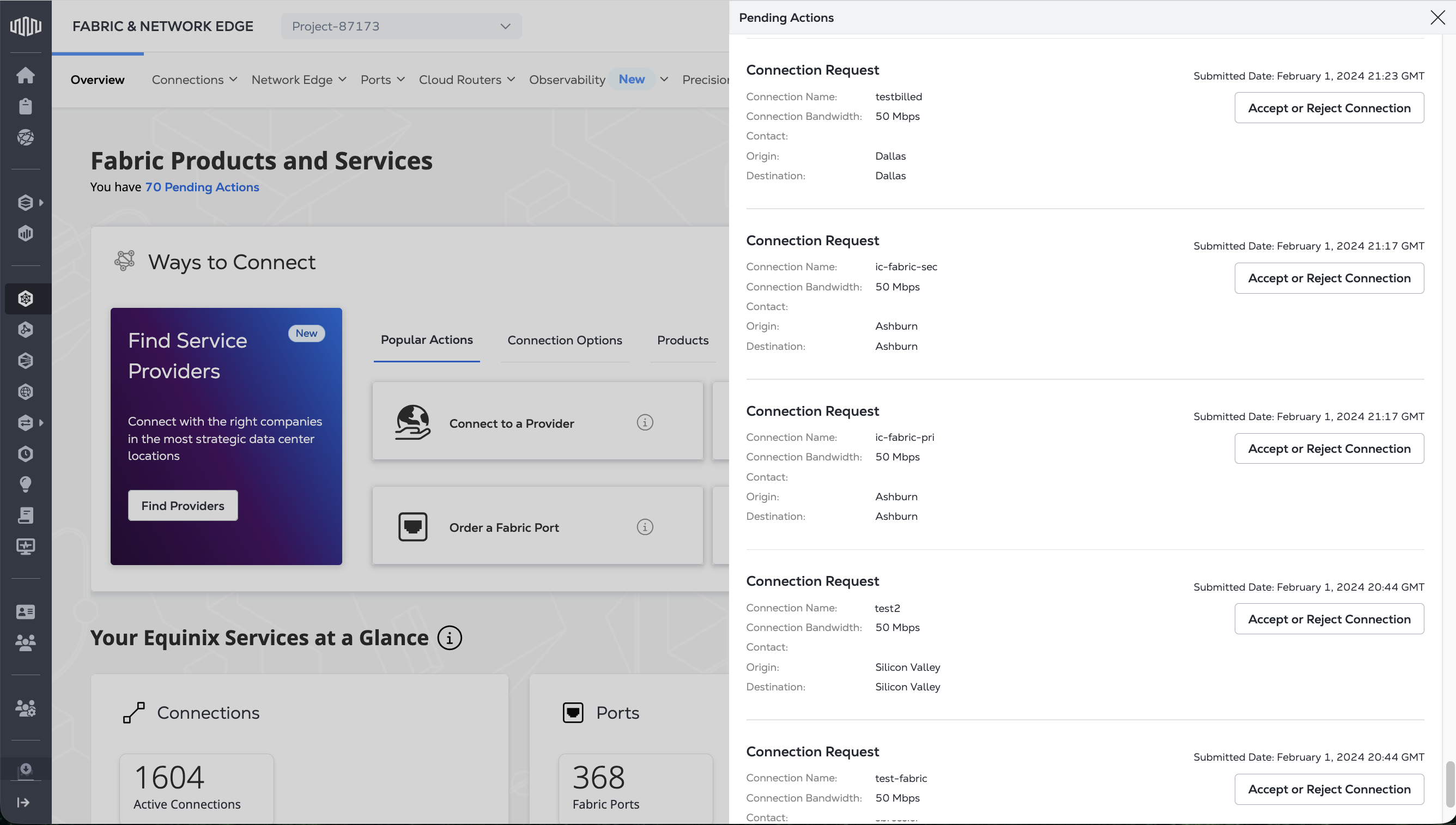Switch to Connection Options tab
This screenshot has width=1456, height=825.
[x=565, y=340]
